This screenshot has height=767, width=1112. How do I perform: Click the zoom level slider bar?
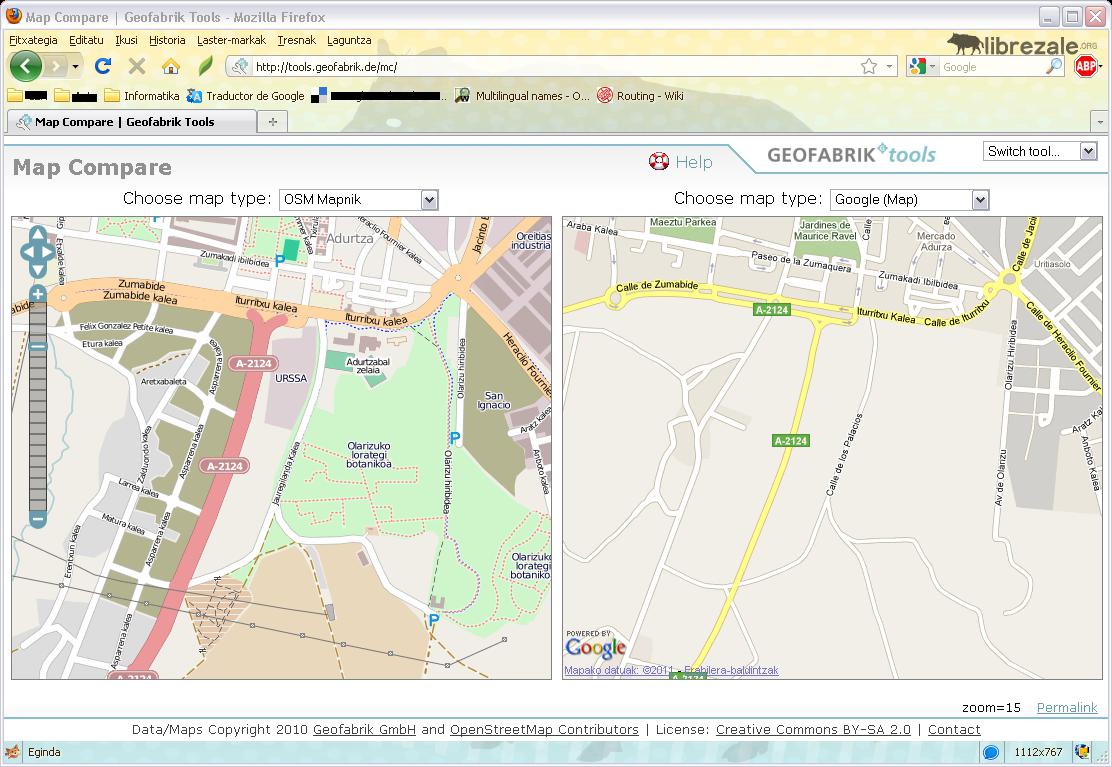tap(38, 420)
